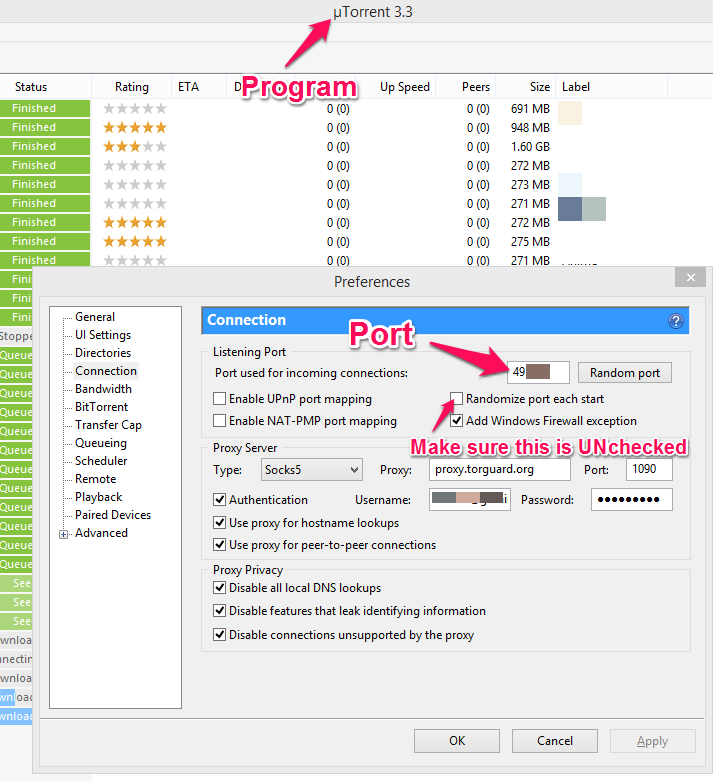The image size is (713, 782).
Task: Click Finished status of 1.60 GB torrent
Action: [45, 146]
